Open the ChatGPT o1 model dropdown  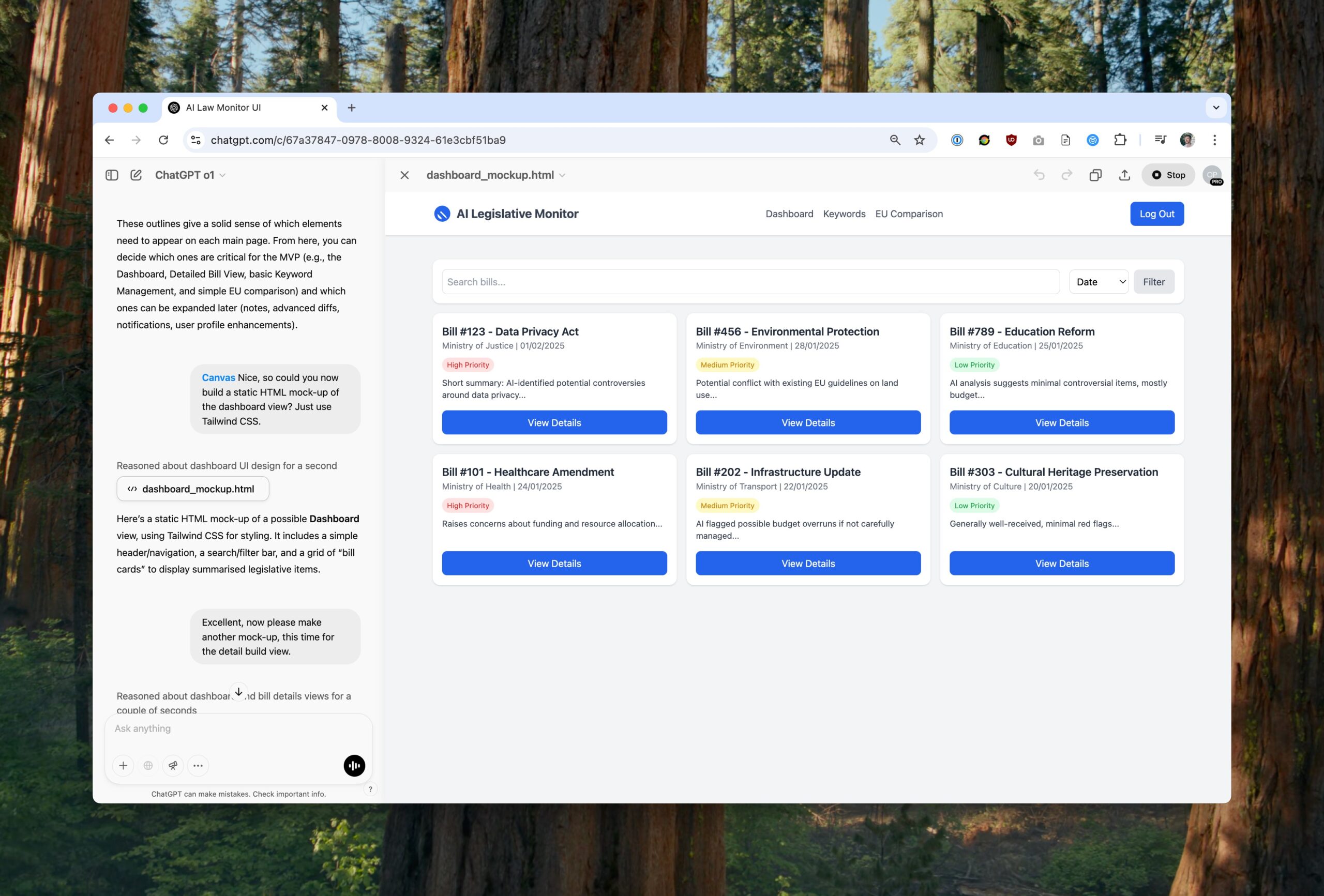tap(190, 175)
